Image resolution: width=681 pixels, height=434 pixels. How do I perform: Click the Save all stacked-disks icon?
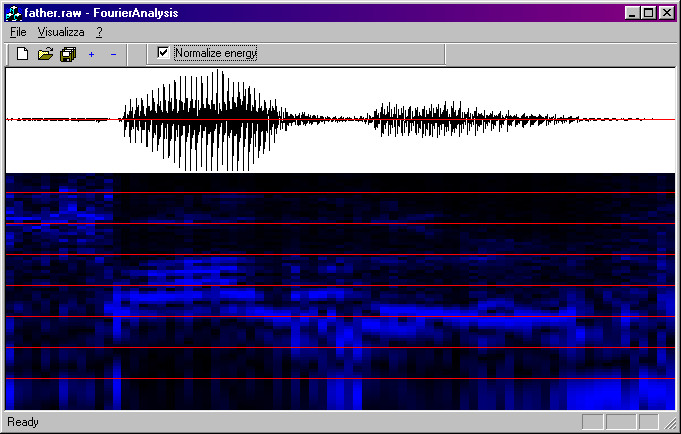(x=67, y=54)
